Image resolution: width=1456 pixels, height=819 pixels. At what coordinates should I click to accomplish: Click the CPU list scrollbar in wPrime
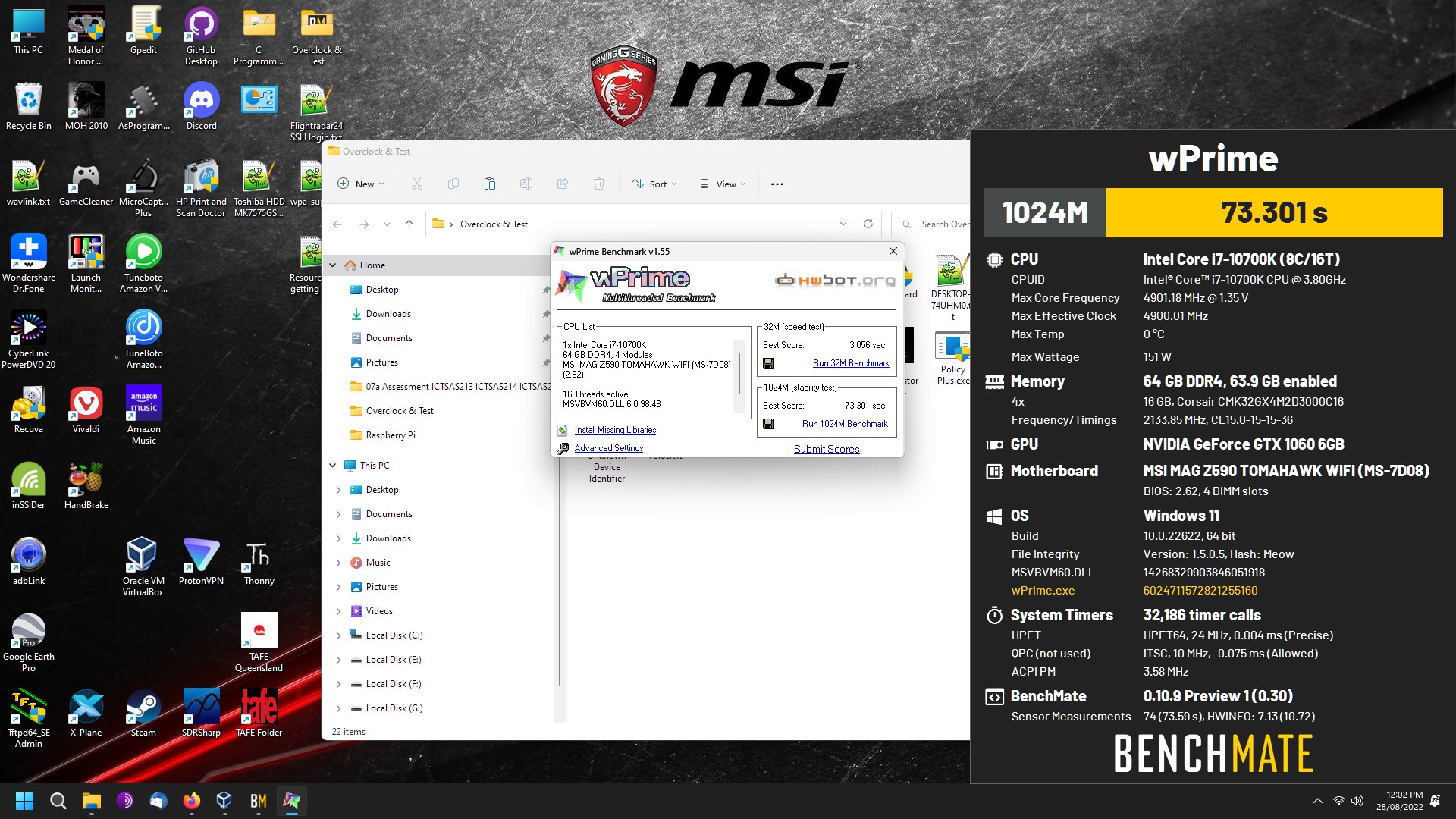pos(740,372)
